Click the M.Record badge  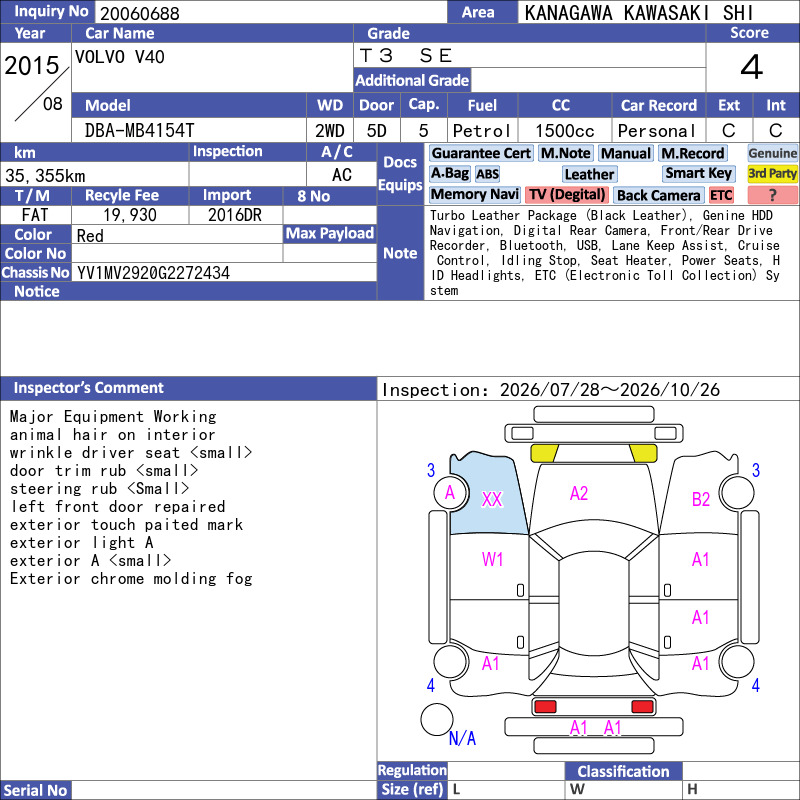(692, 153)
